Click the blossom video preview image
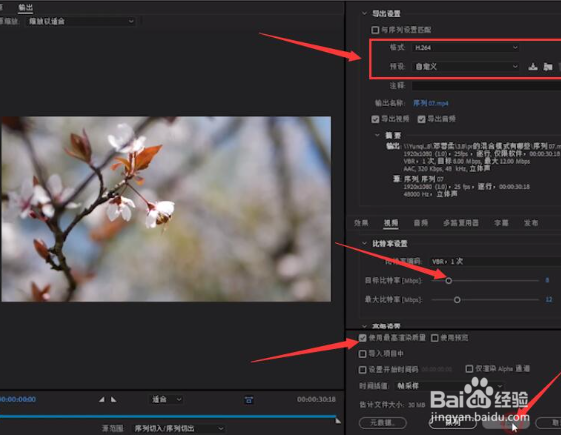The image size is (561, 437). pyautogui.click(x=166, y=209)
